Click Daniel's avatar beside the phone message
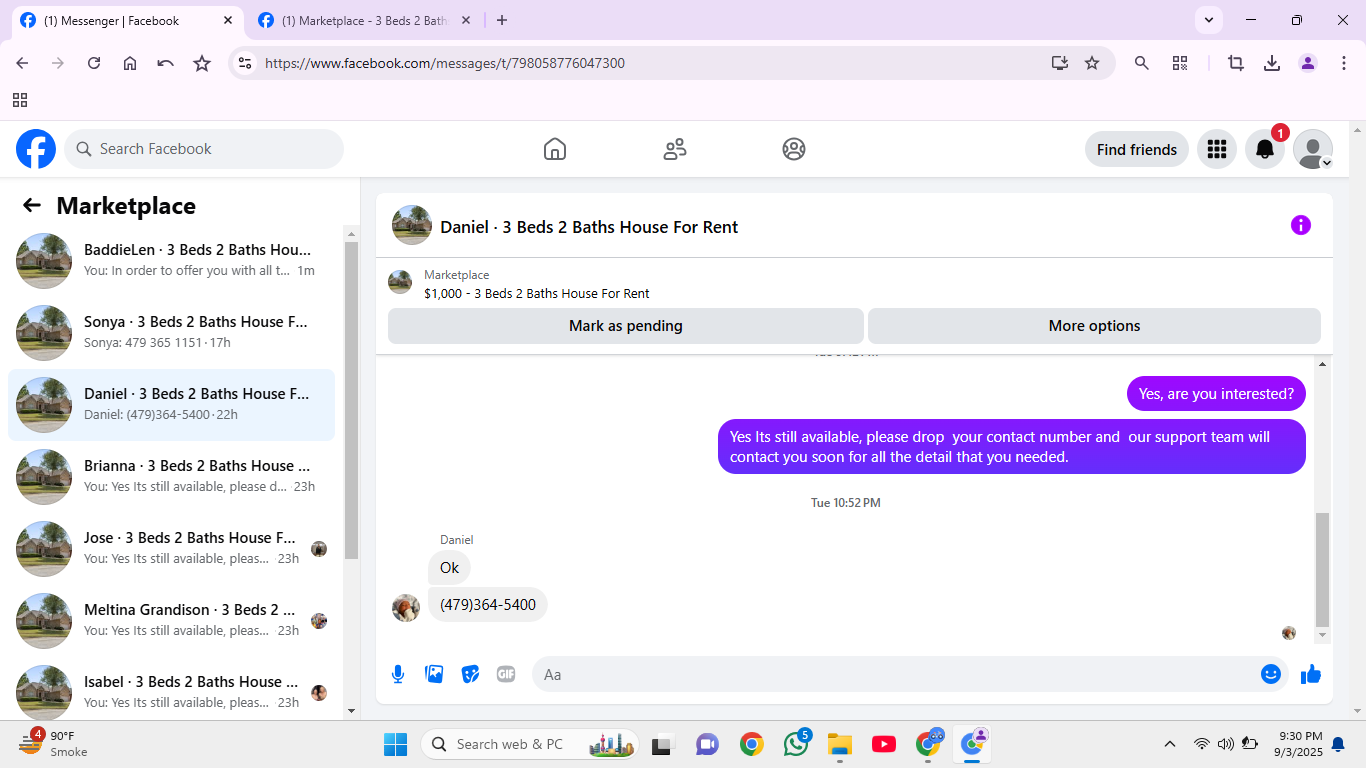Viewport: 1366px width, 768px height. (x=406, y=608)
